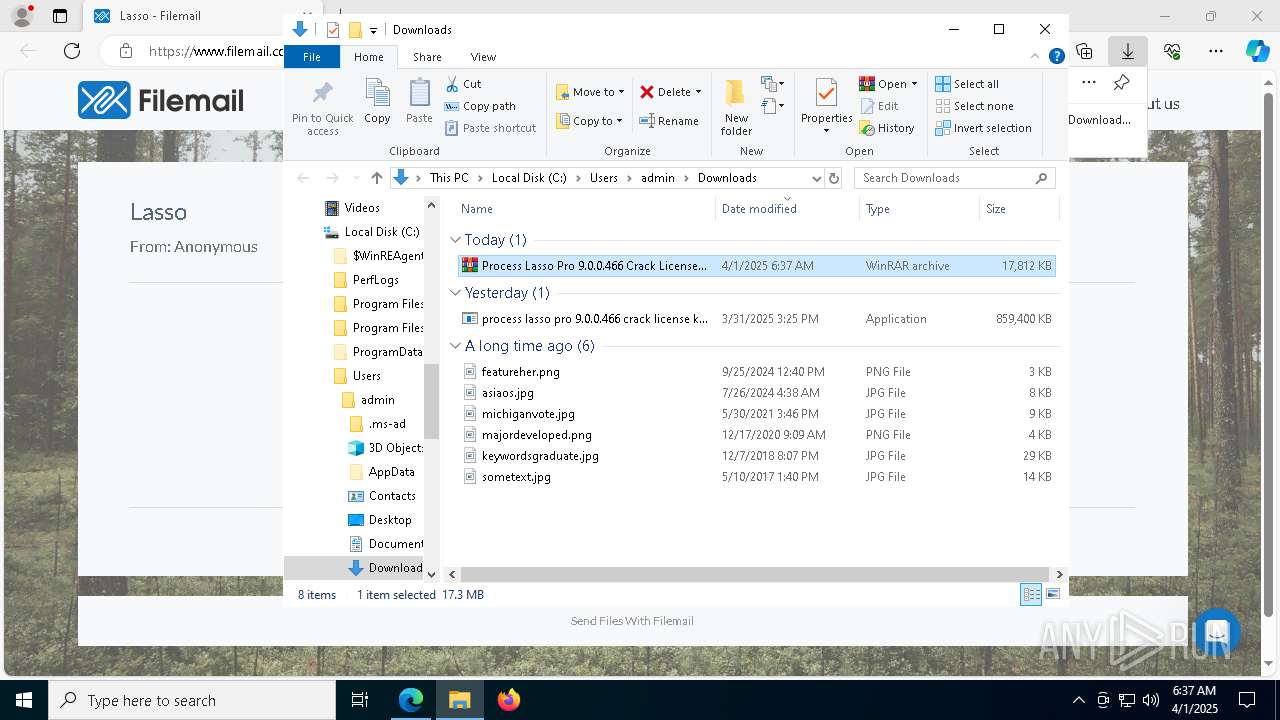Collapse the A long time ago group
The width and height of the screenshot is (1280, 720).
point(455,346)
